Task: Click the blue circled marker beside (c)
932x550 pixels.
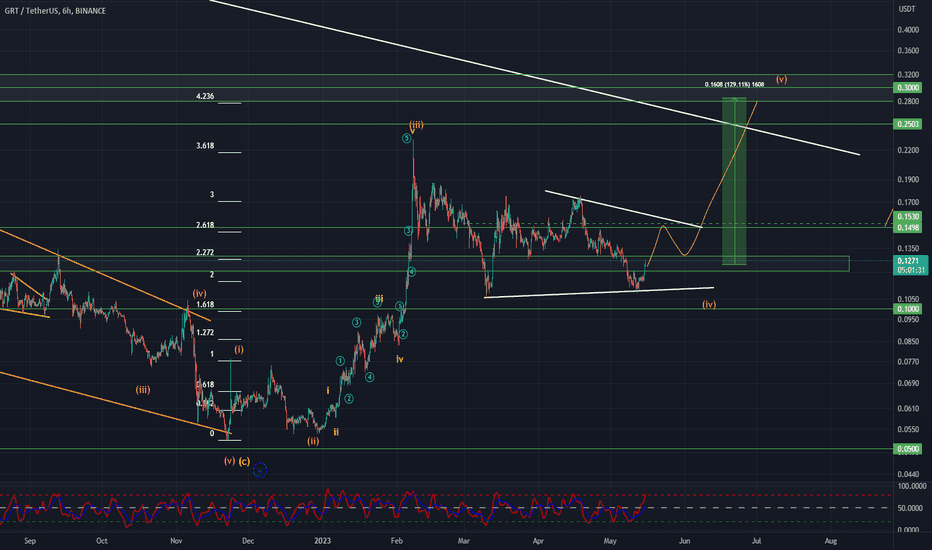Action: [260, 471]
